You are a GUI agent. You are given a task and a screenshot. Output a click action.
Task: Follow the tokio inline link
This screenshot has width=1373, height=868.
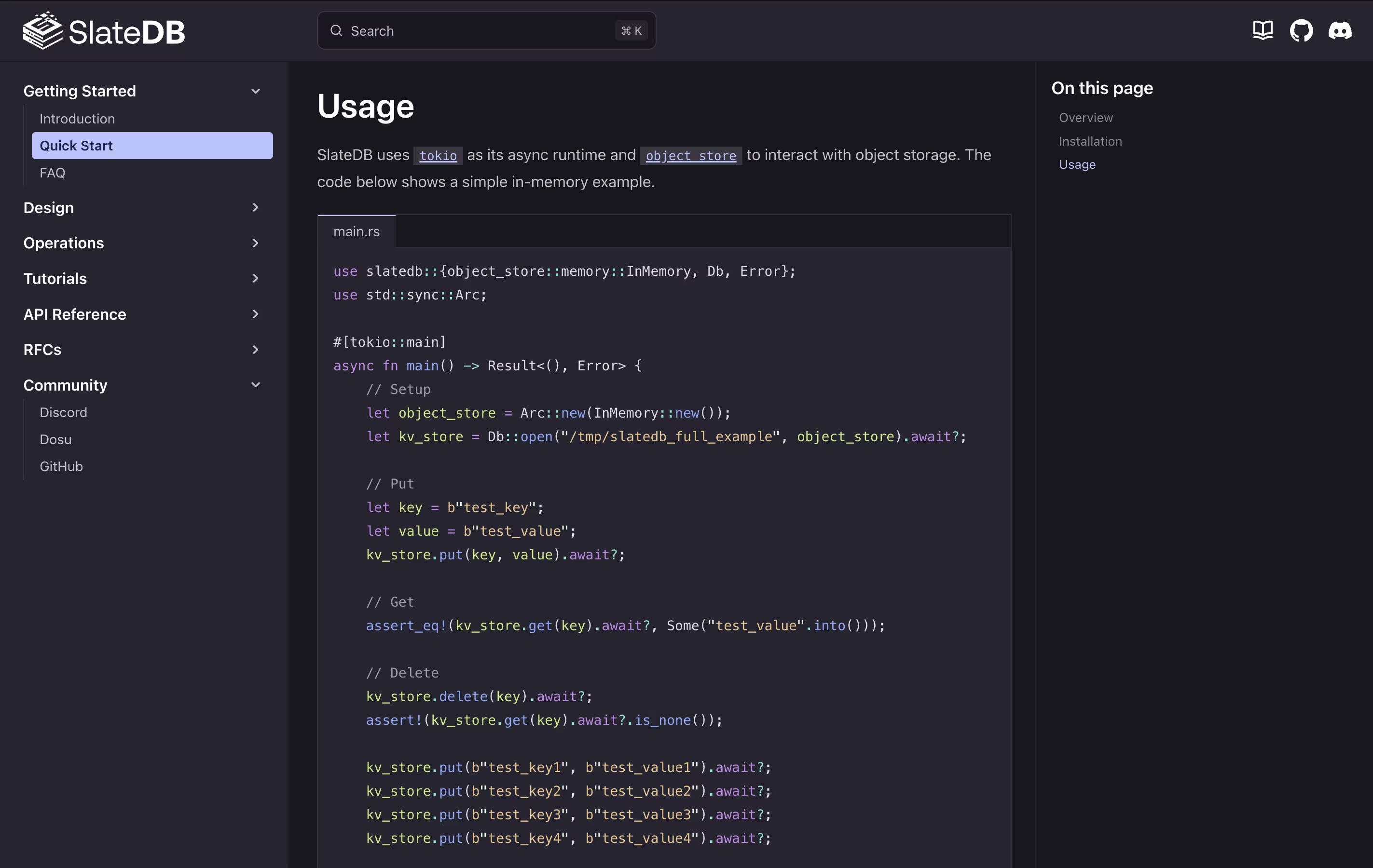[438, 156]
